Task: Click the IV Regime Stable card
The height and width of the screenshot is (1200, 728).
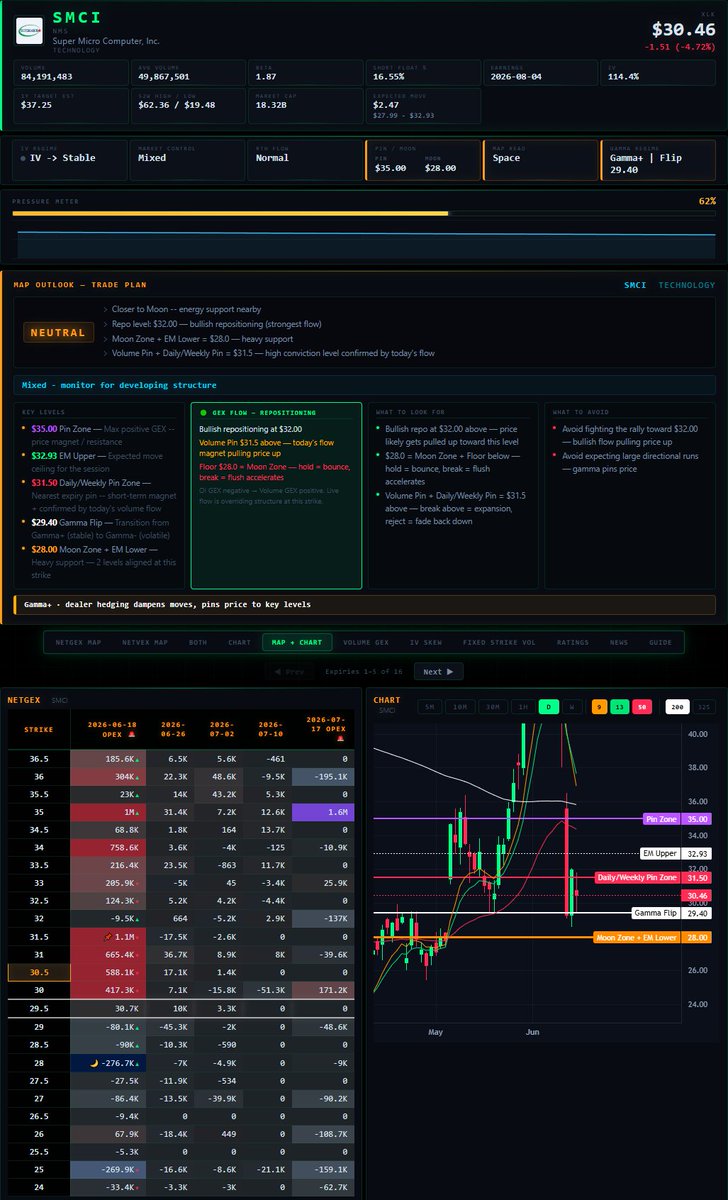Action: [69, 160]
